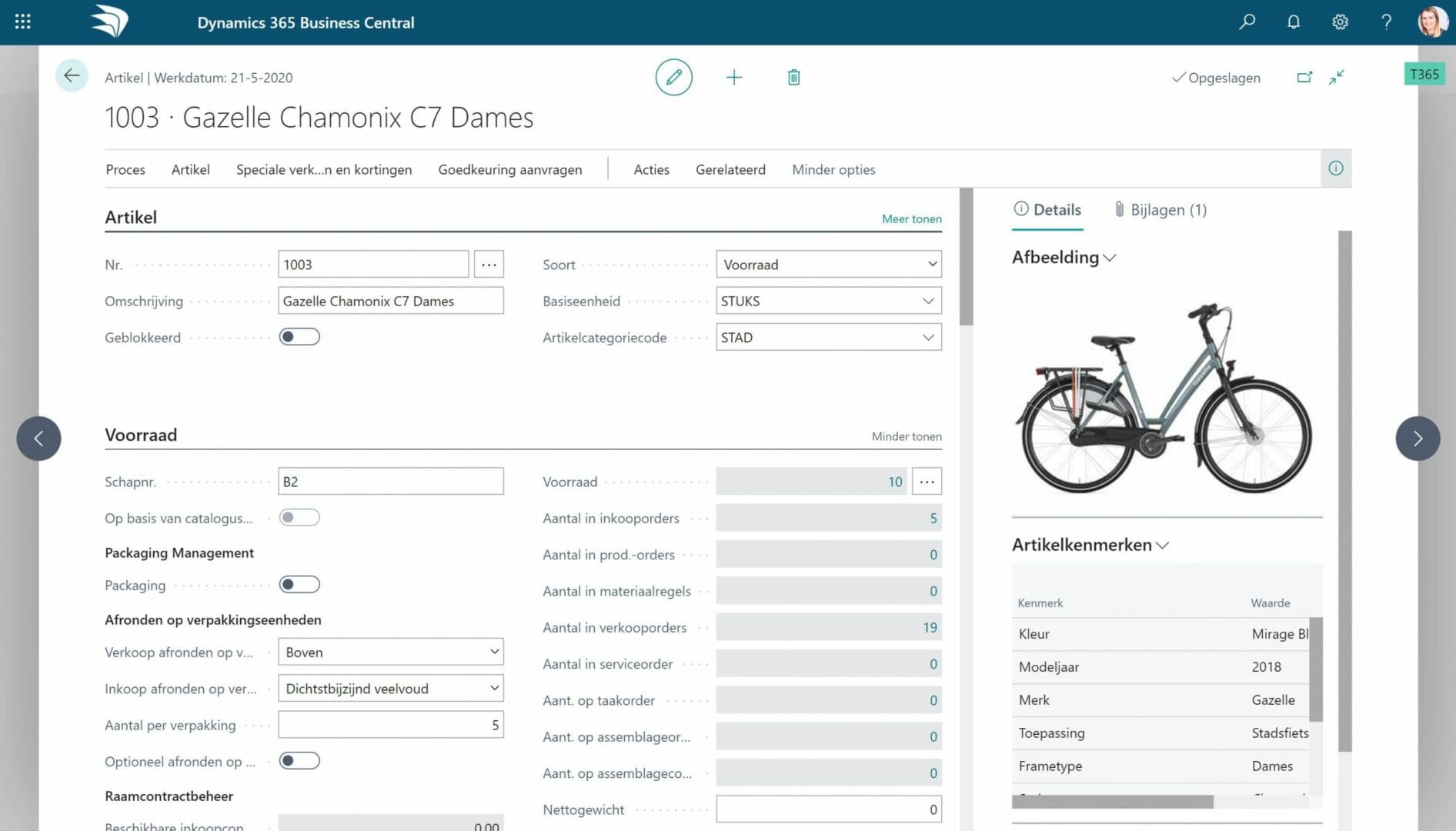1456x831 pixels.
Task: Create new item with plus icon
Action: [734, 77]
